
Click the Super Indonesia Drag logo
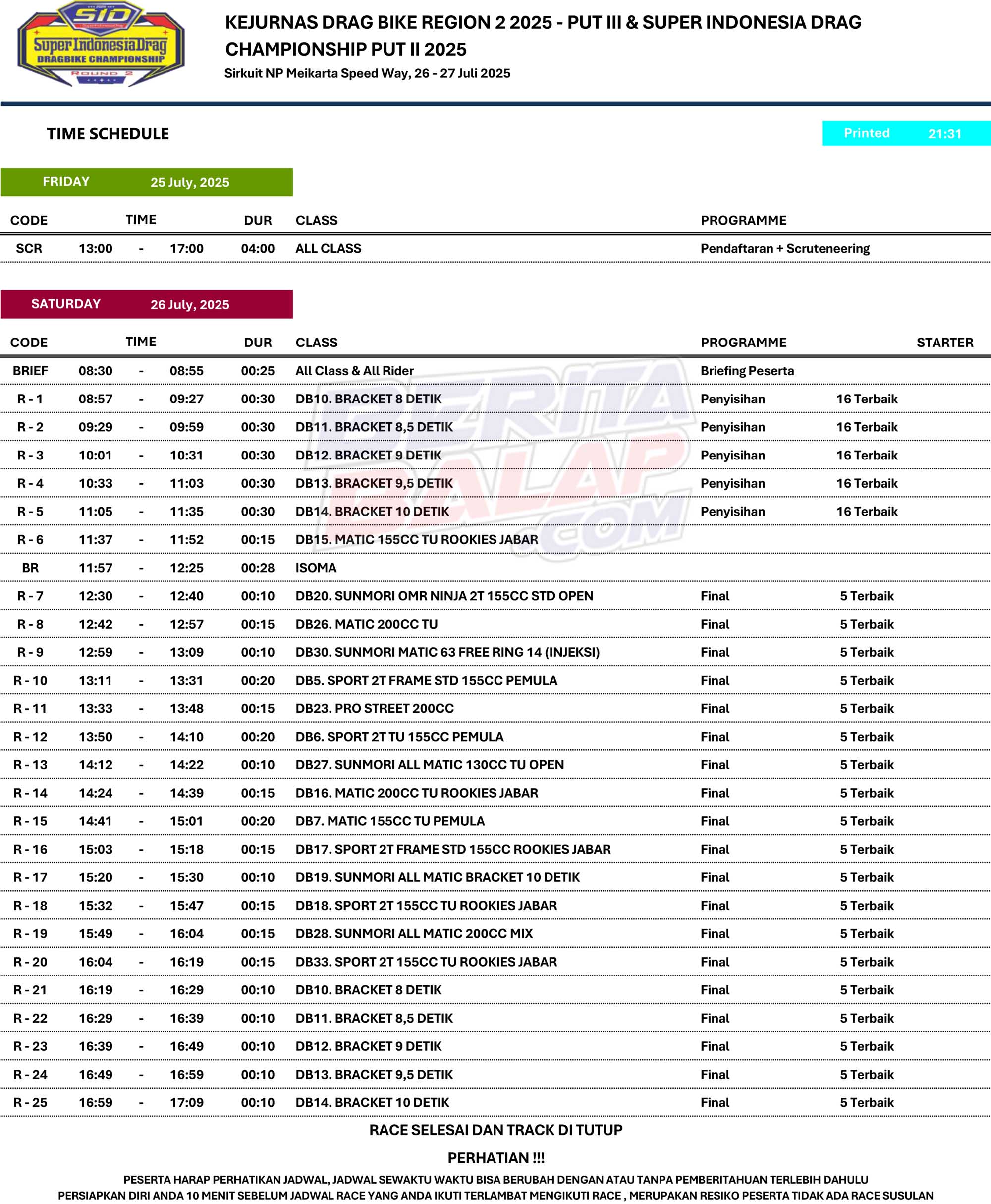101,44
